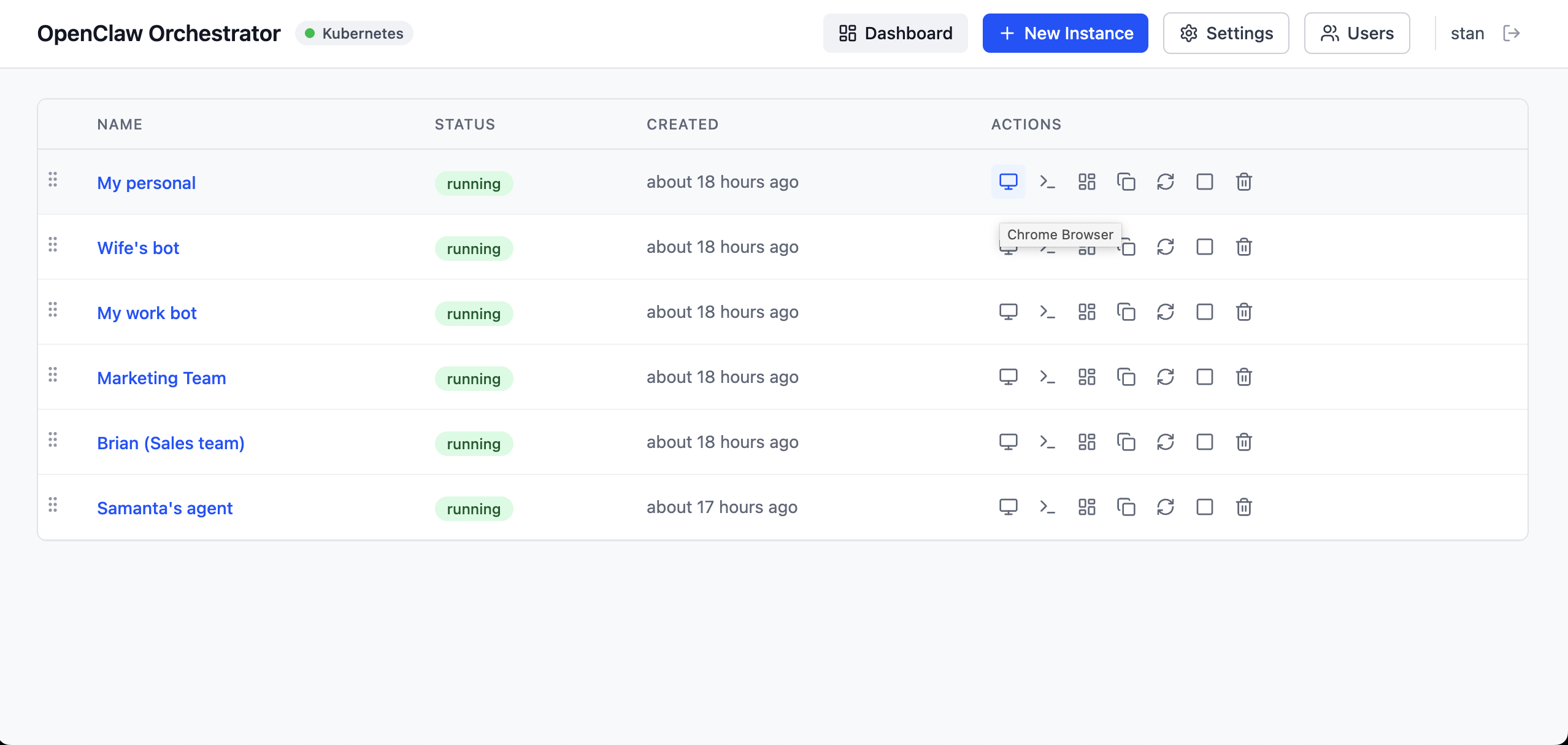Image resolution: width=1568 pixels, height=745 pixels.
Task: Stop the My personal instance
Action: (x=1204, y=182)
